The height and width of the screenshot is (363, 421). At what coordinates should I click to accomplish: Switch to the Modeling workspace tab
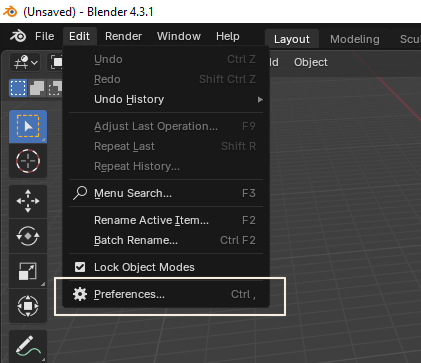(x=355, y=39)
